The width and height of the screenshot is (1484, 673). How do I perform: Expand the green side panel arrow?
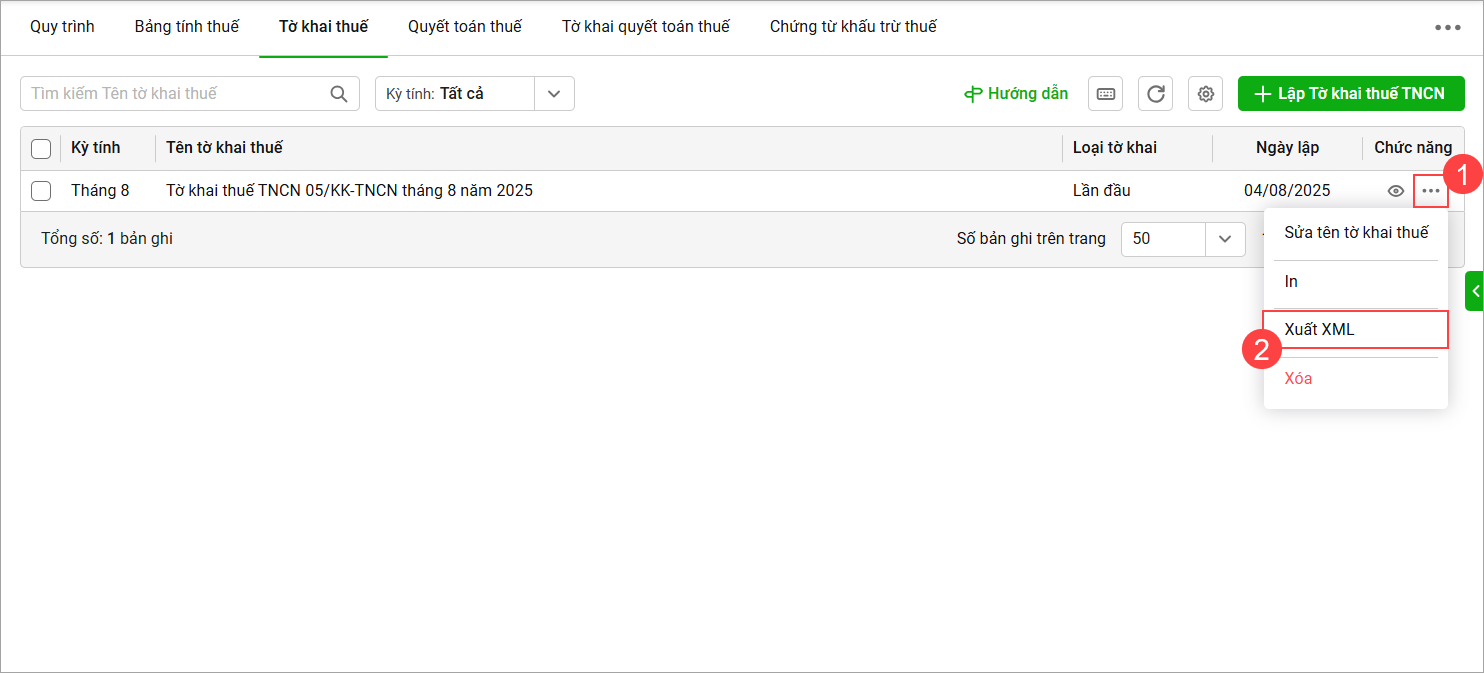[1475, 291]
